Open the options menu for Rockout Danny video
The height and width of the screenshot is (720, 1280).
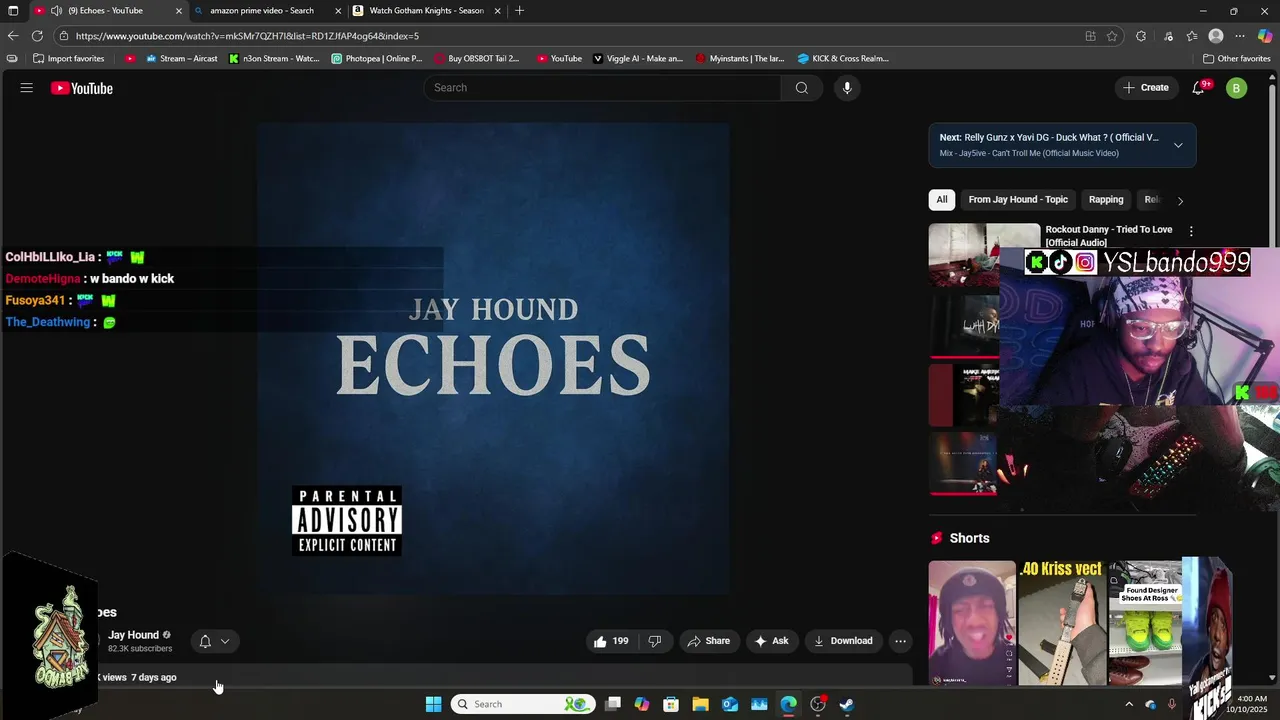[x=1190, y=231]
